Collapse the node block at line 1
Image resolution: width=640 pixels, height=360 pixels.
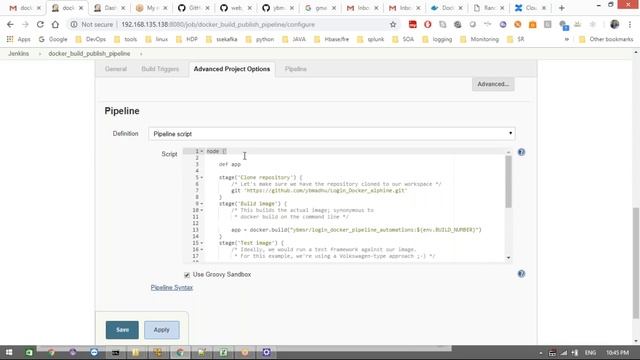(202, 151)
